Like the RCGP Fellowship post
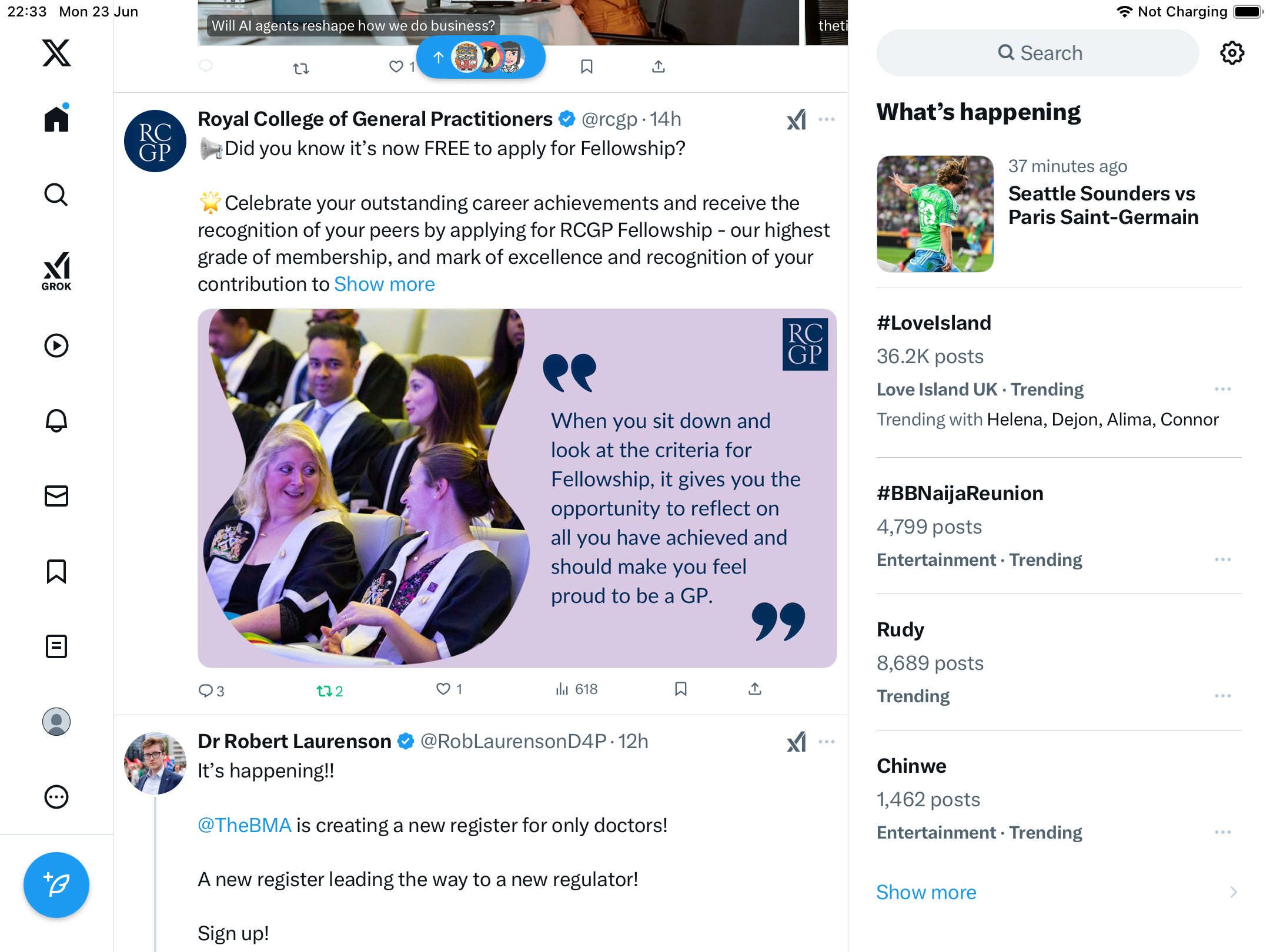 pos(449,689)
